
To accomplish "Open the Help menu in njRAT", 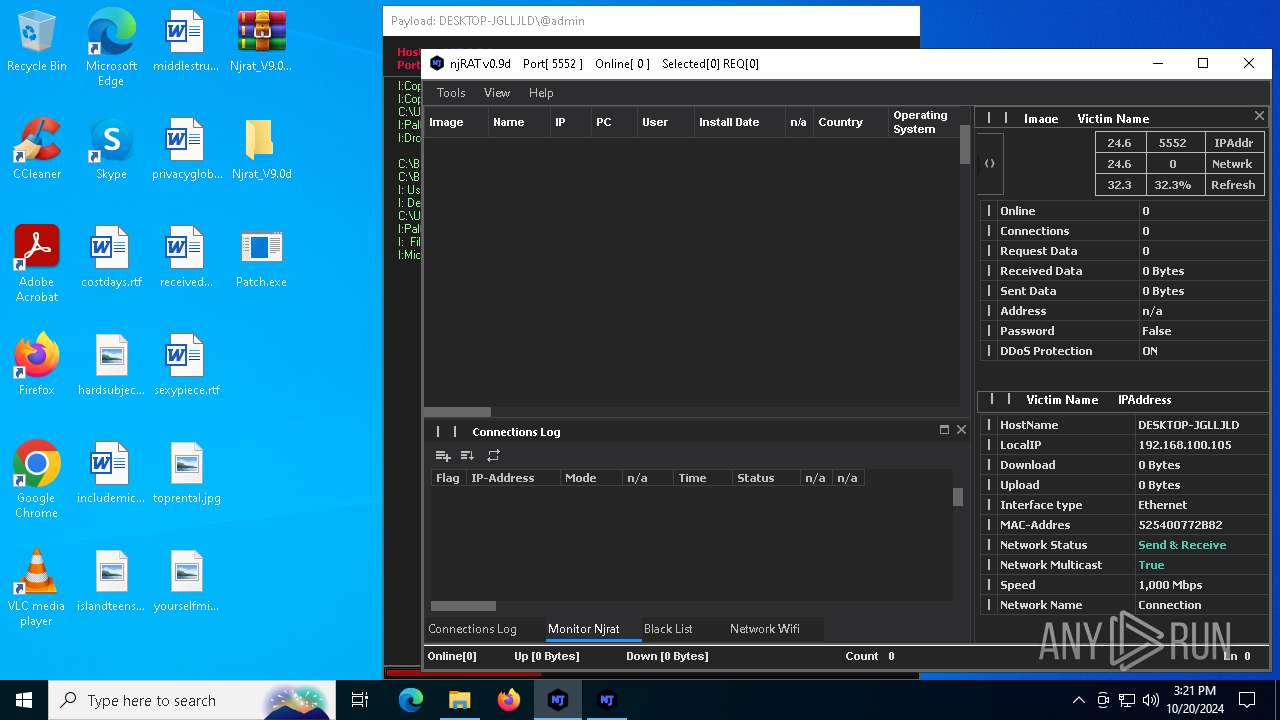I will point(541,93).
